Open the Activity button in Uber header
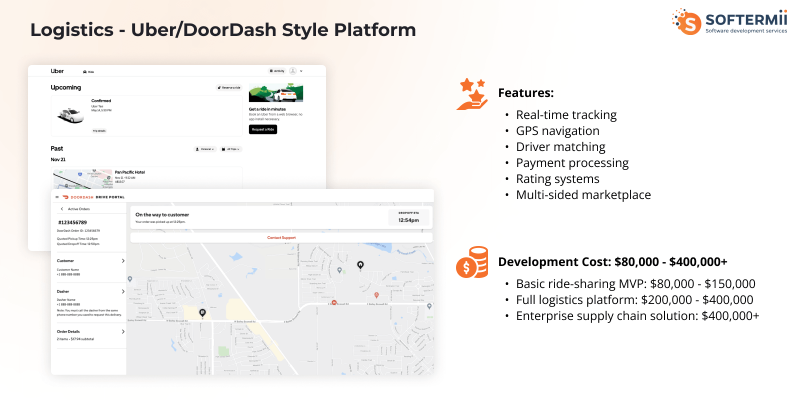 (x=277, y=71)
